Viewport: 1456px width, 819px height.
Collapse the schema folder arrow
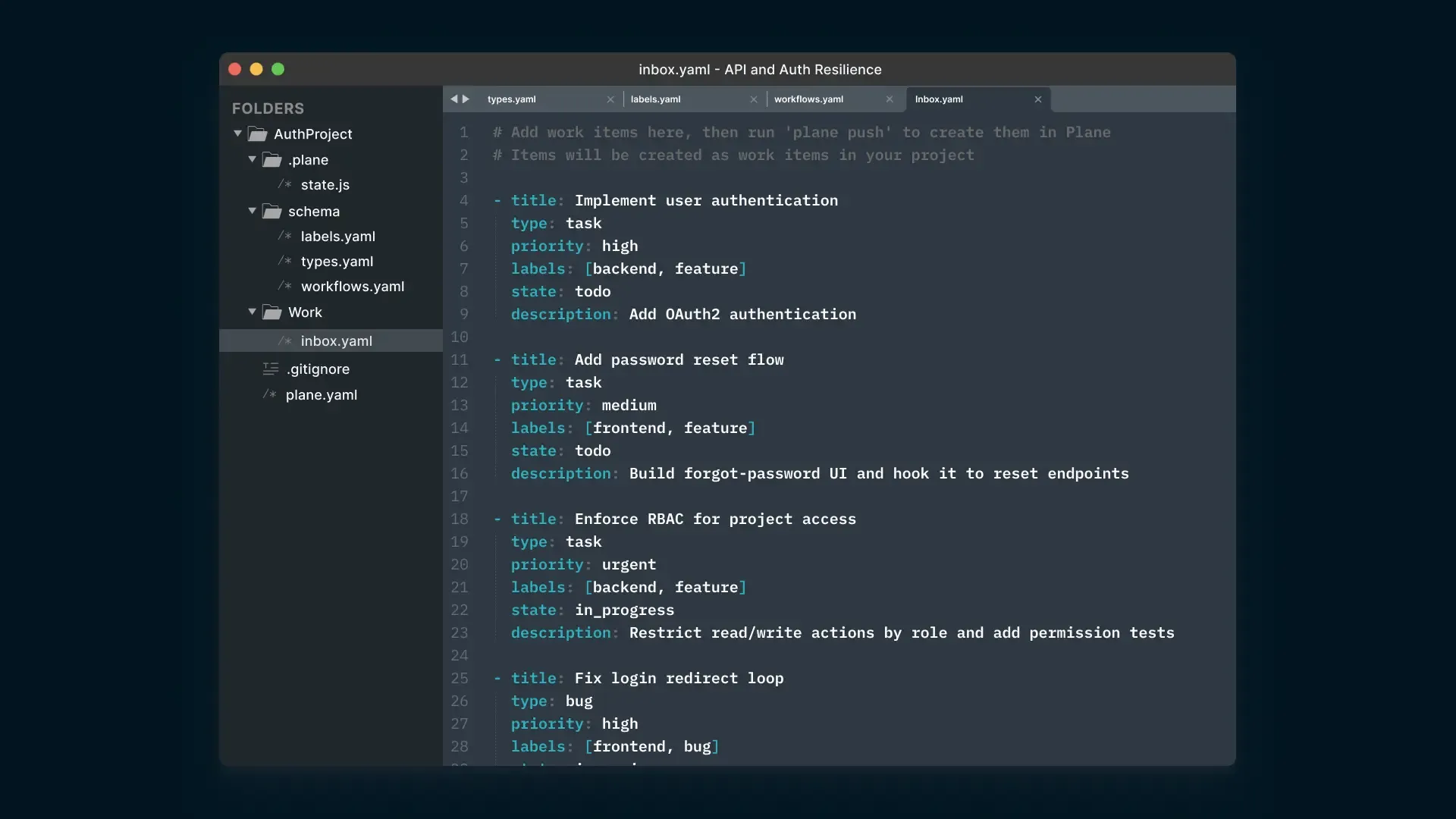(x=252, y=211)
